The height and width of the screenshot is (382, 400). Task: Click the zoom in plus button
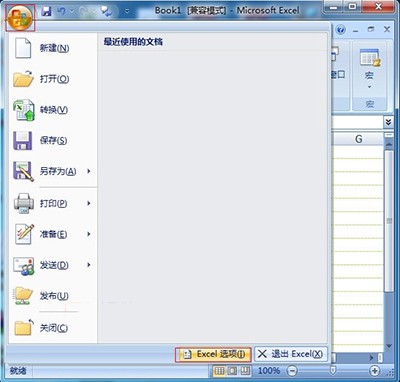(x=375, y=370)
